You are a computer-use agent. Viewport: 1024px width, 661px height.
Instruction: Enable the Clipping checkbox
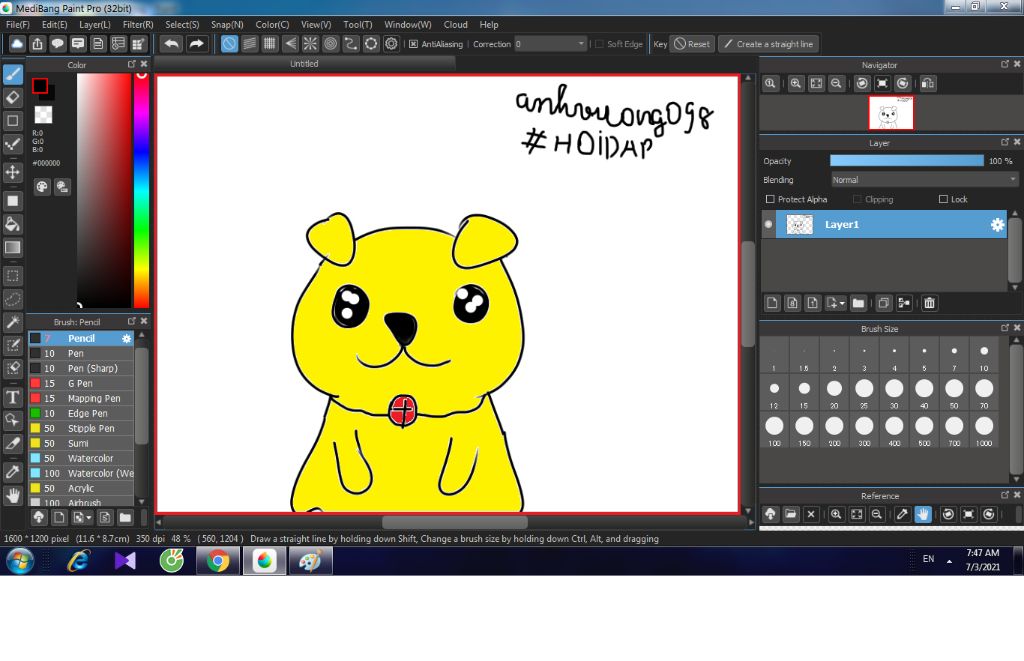tap(857, 199)
